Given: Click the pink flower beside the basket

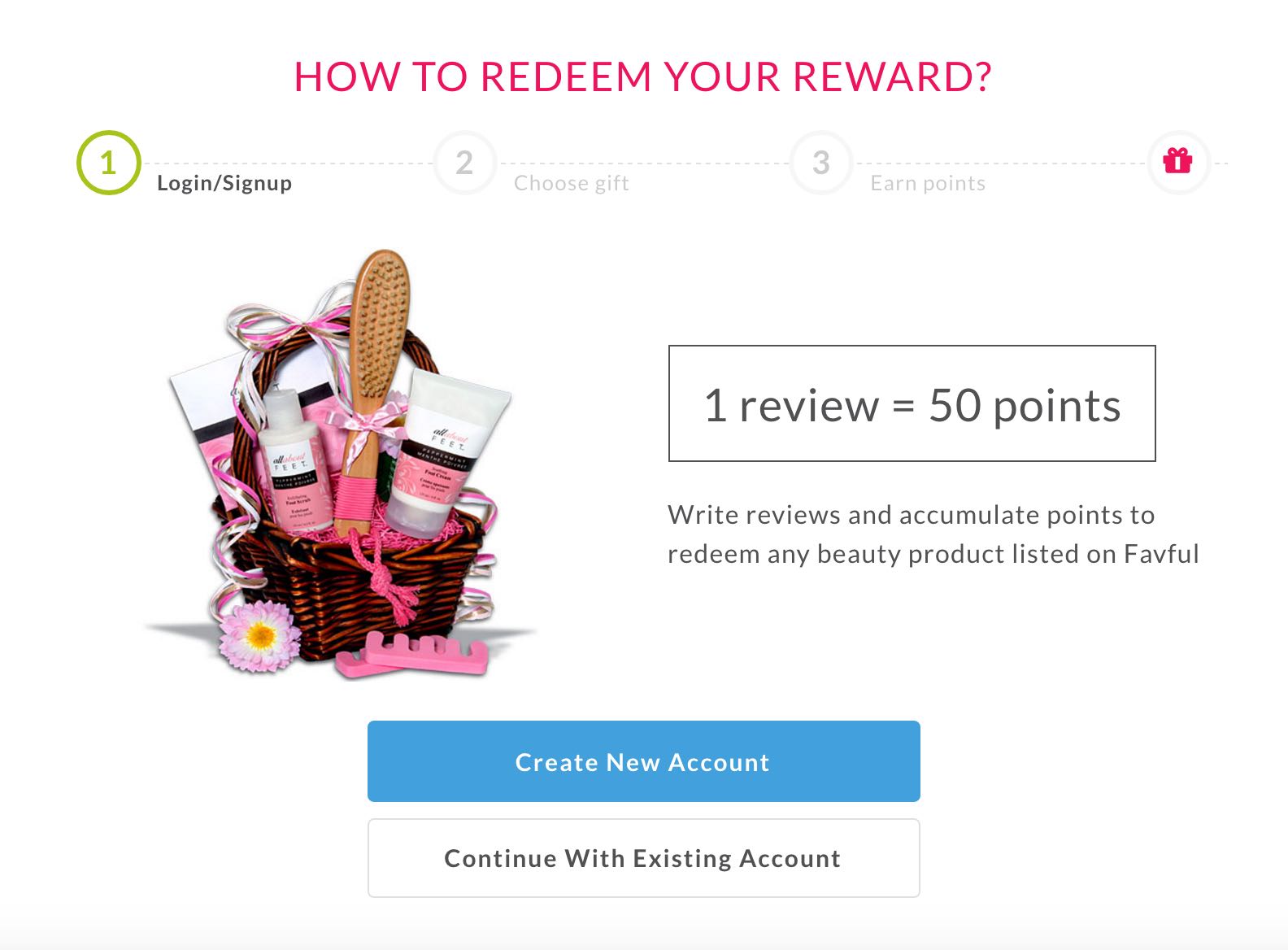Looking at the screenshot, I should pos(260,635).
